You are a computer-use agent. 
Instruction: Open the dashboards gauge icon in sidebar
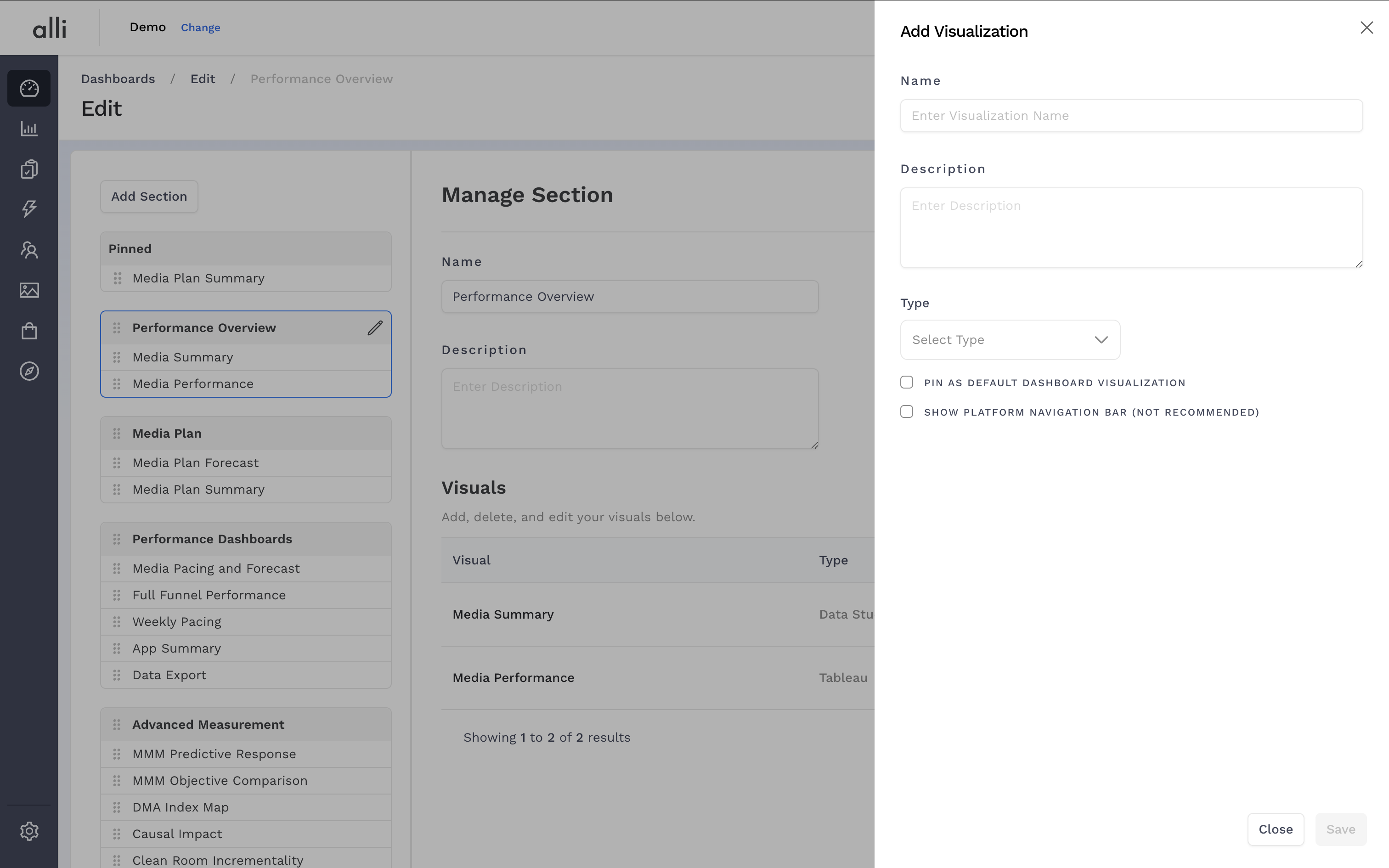(x=28, y=88)
